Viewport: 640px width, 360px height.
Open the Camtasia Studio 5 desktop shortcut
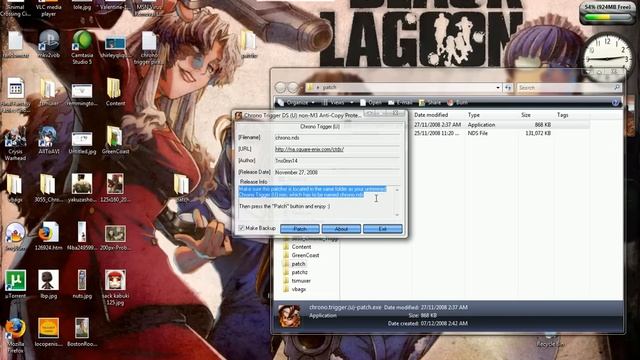82,47
